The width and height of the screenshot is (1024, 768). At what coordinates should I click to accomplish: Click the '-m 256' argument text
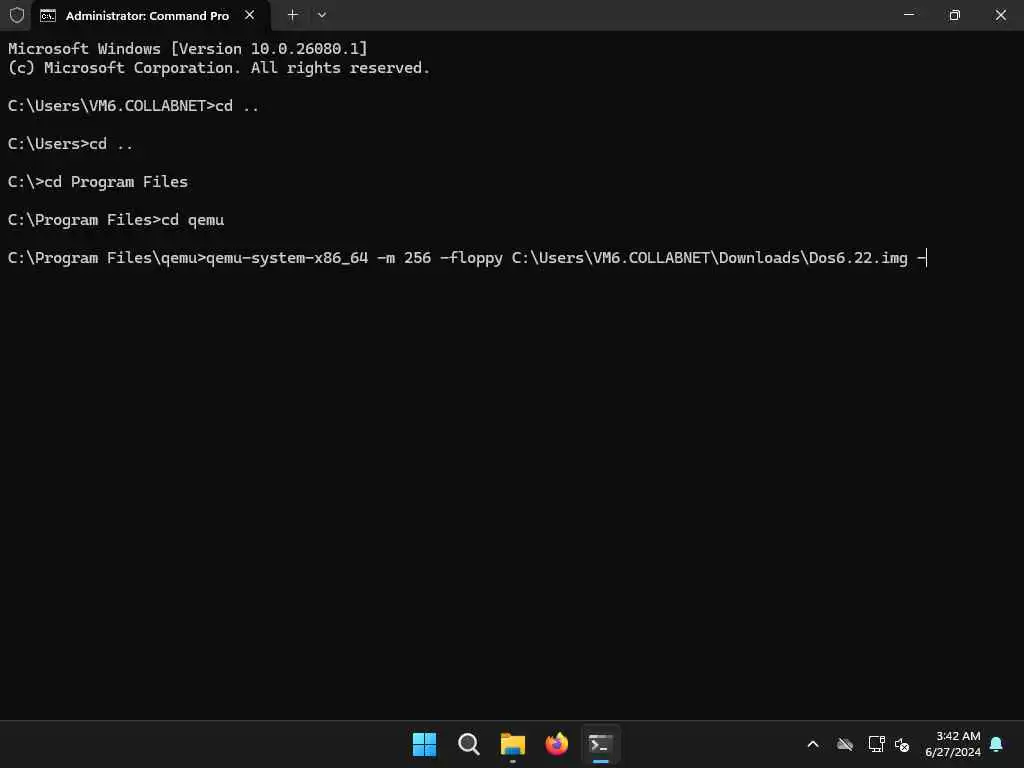(x=404, y=258)
